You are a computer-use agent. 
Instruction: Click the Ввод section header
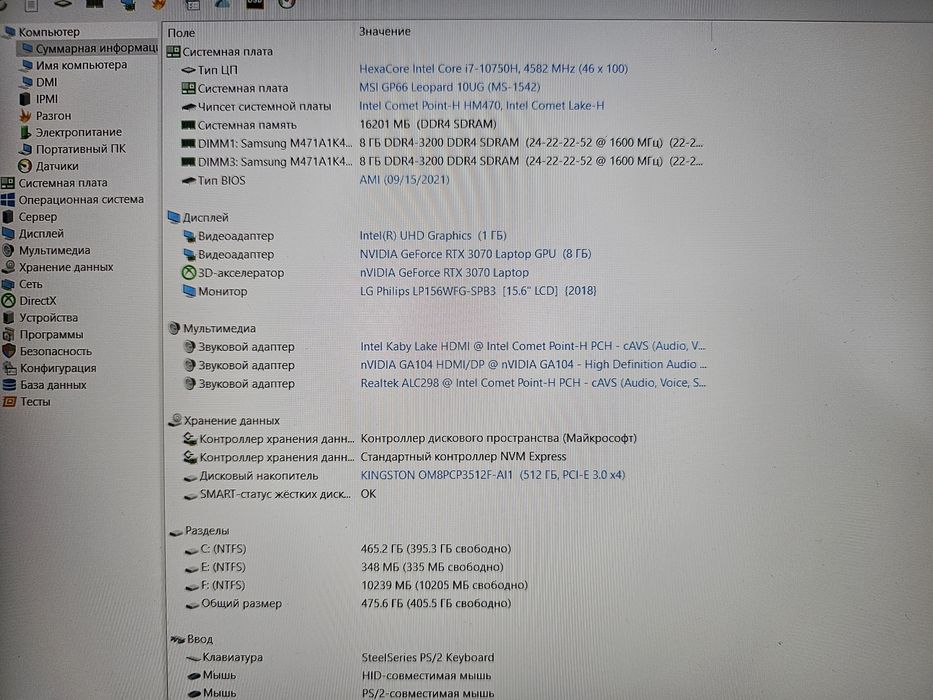(x=192, y=639)
